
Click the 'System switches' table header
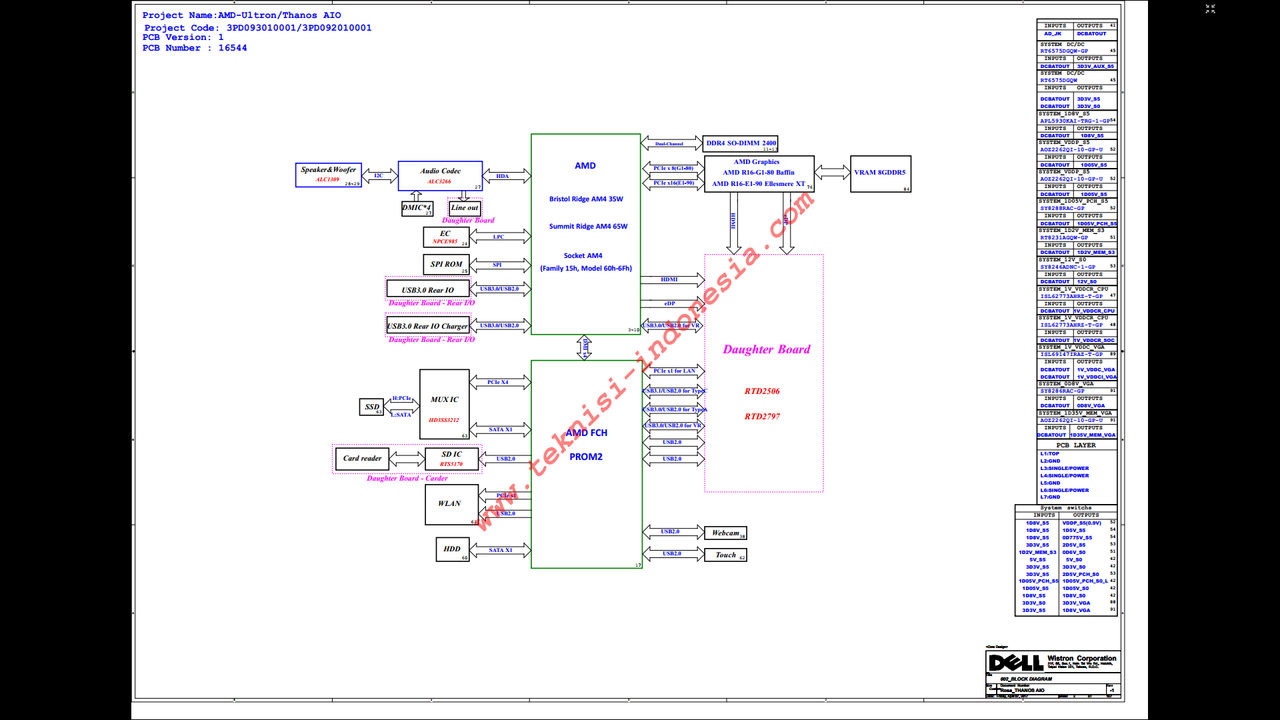[x=1066, y=508]
